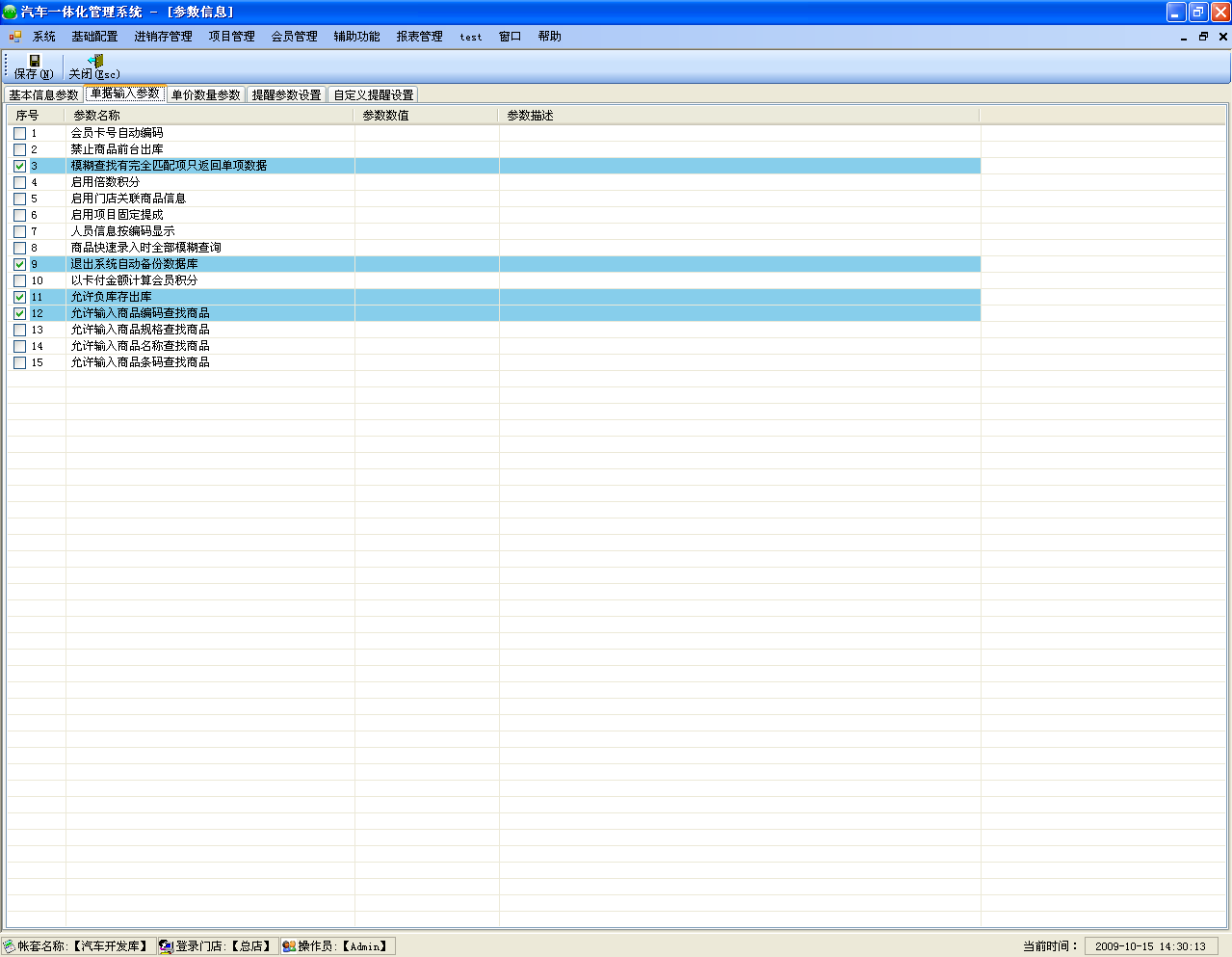The height and width of the screenshot is (957, 1232).
Task: Select row text 禁止商品前台出库
Action: click(117, 149)
